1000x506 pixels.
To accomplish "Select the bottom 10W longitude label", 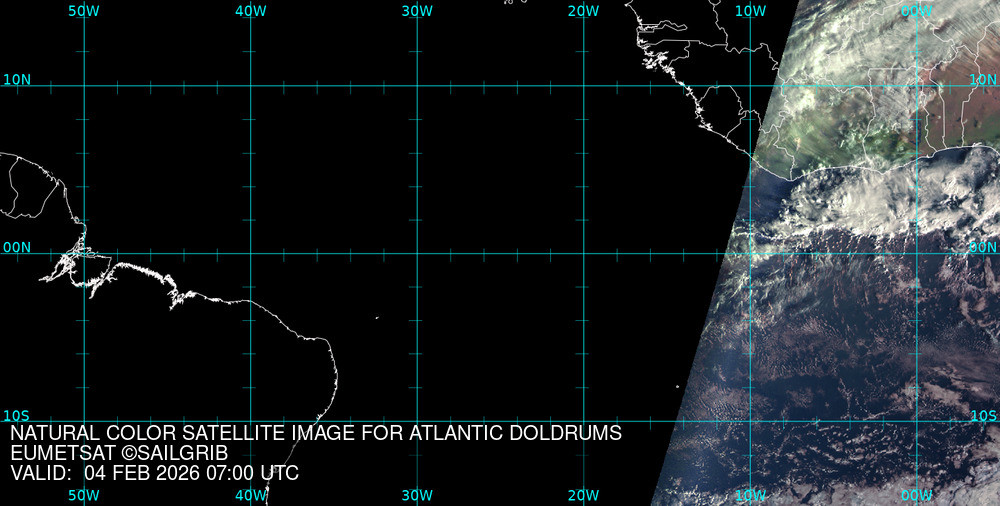I will tap(750, 495).
